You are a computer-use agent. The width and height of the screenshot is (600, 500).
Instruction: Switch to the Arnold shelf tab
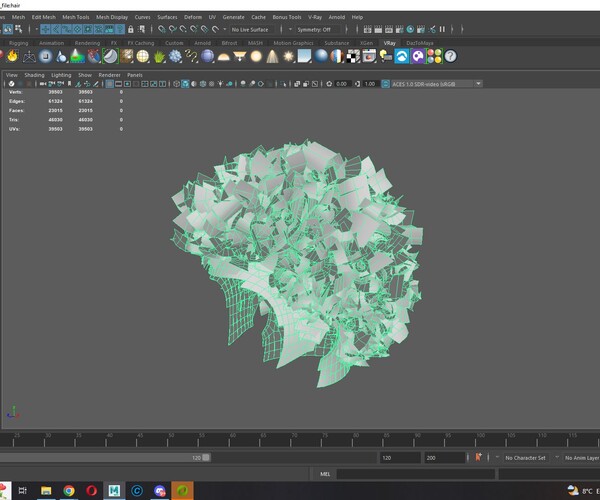click(202, 43)
